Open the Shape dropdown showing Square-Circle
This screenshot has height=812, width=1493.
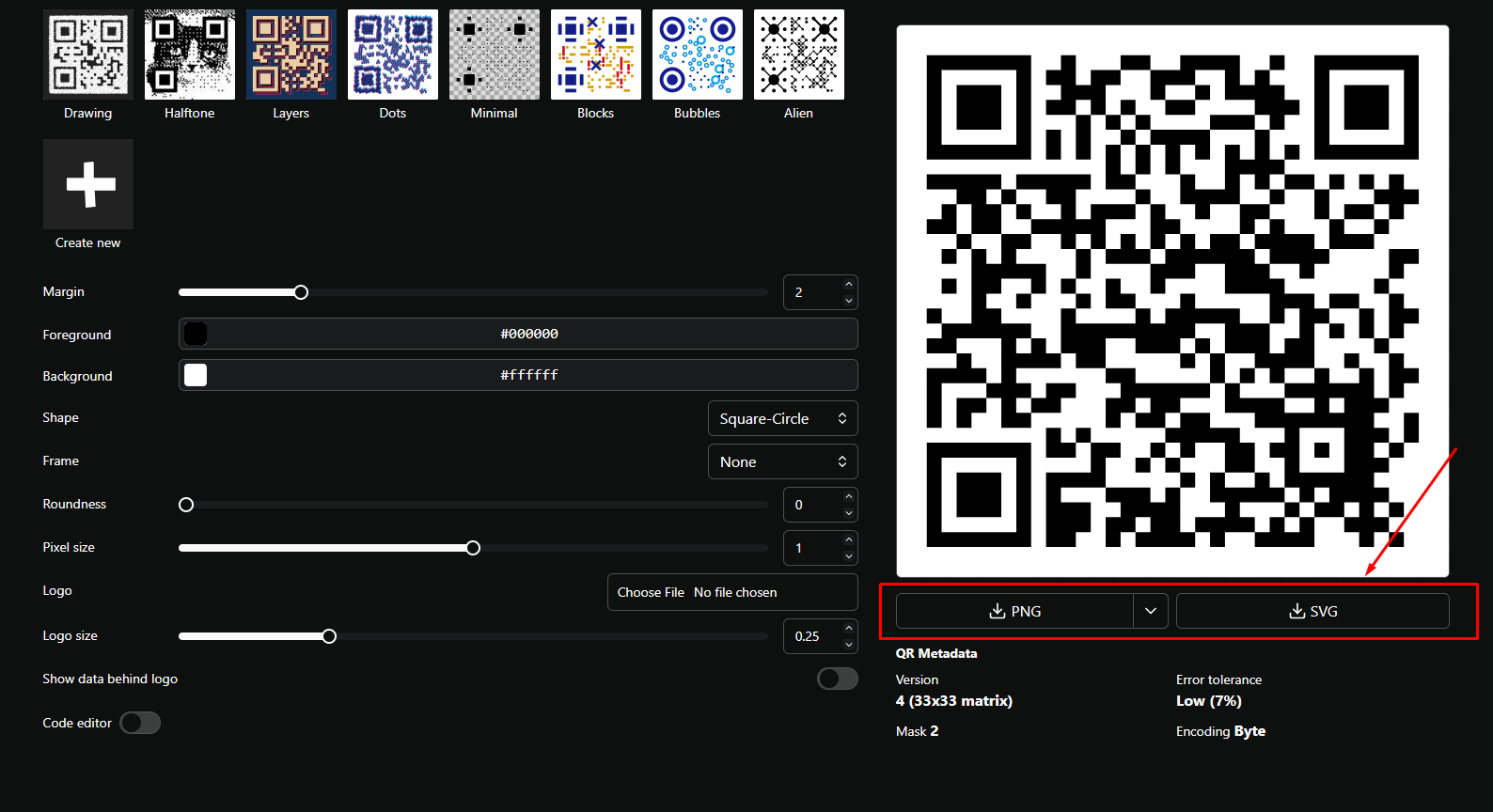click(783, 418)
